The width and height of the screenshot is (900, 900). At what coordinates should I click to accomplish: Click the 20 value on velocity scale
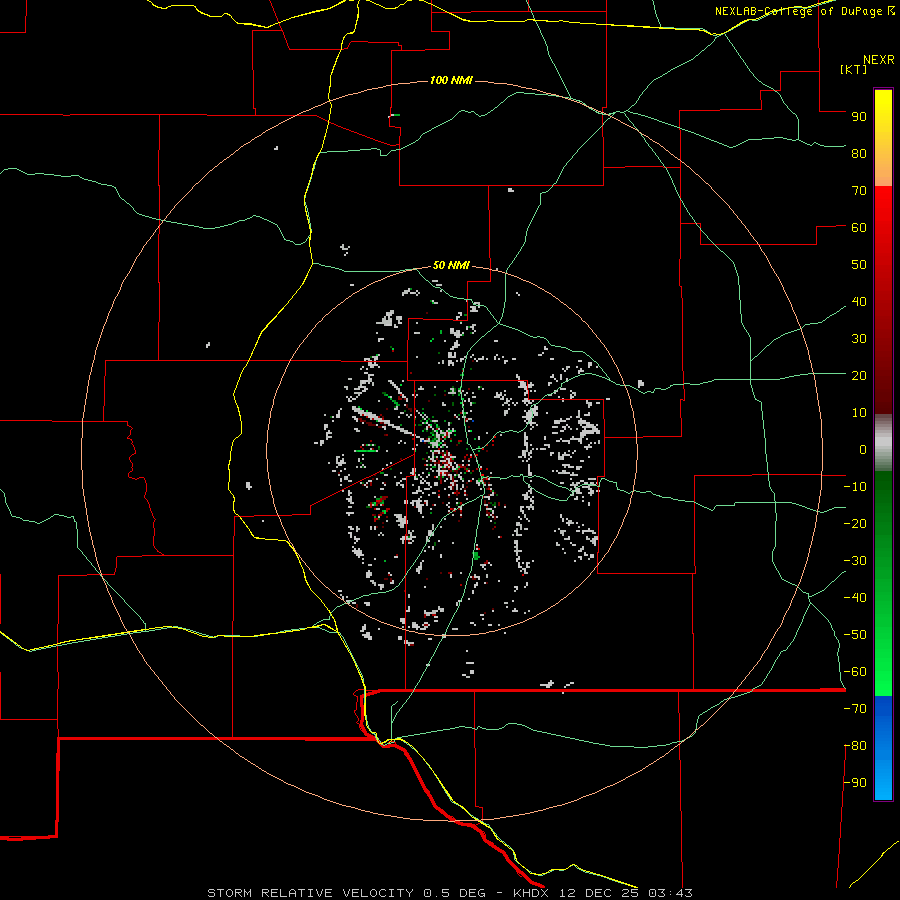[859, 376]
